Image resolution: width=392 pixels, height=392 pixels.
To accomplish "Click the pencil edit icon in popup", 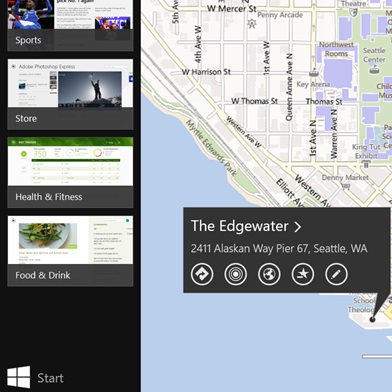I will click(336, 274).
